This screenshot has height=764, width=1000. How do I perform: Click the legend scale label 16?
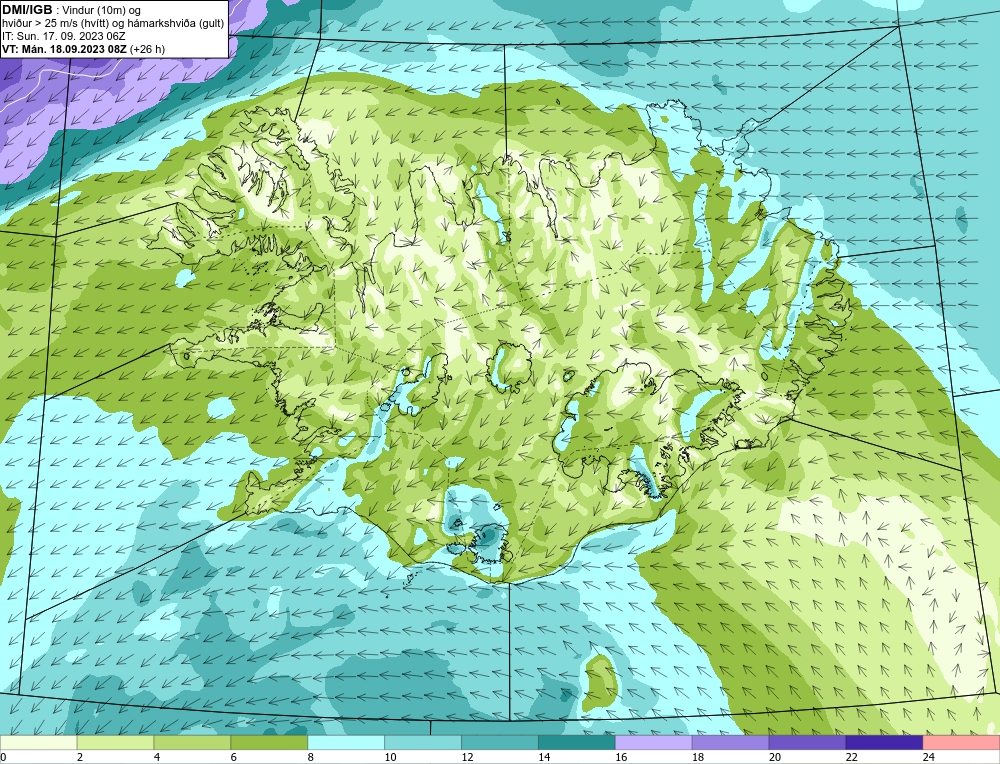click(621, 757)
